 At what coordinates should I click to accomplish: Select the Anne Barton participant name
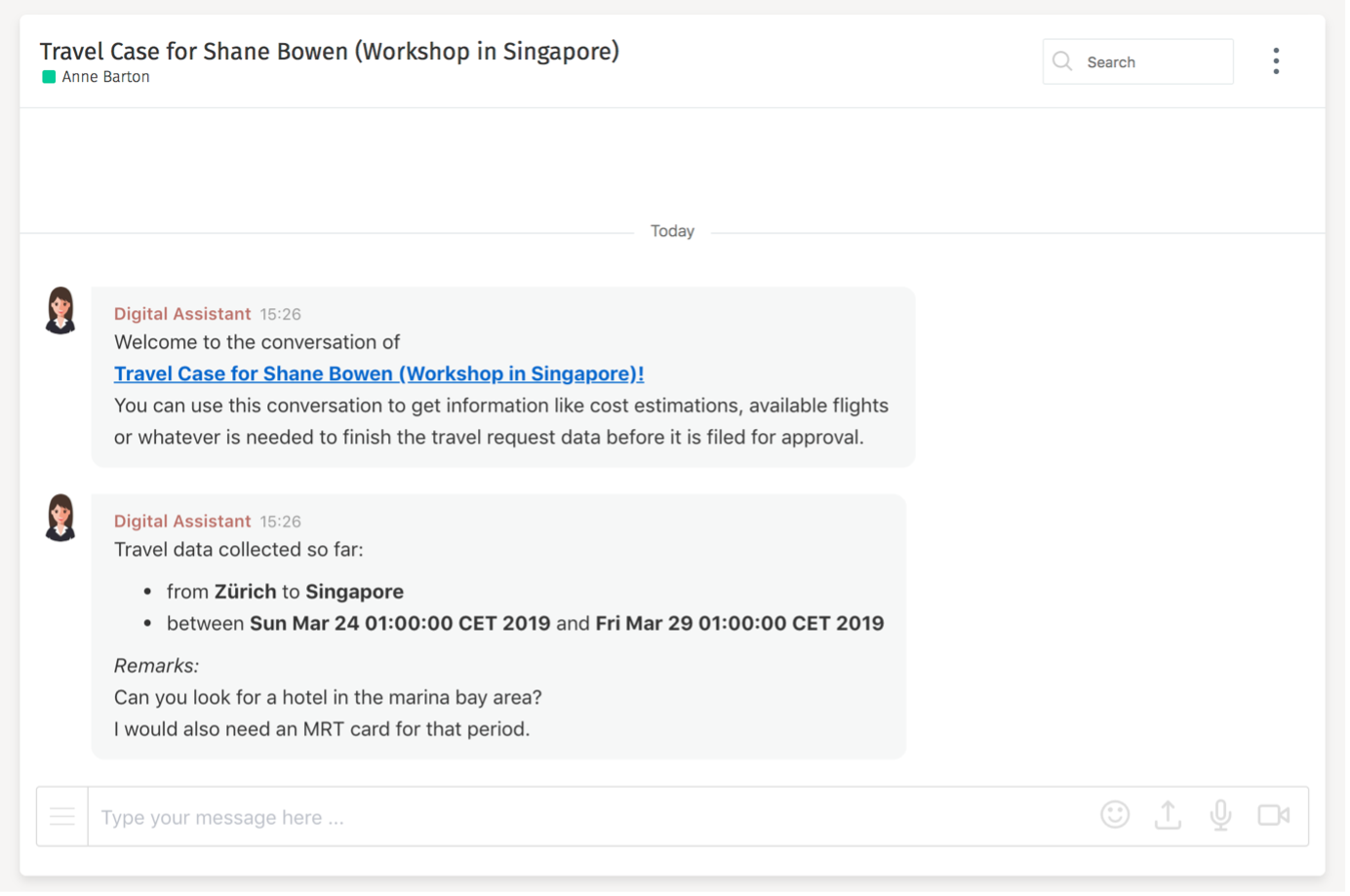click(105, 77)
